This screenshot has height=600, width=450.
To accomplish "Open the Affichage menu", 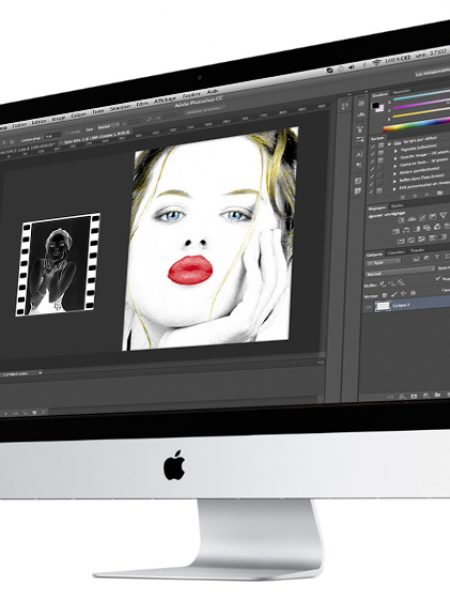I will [165, 100].
